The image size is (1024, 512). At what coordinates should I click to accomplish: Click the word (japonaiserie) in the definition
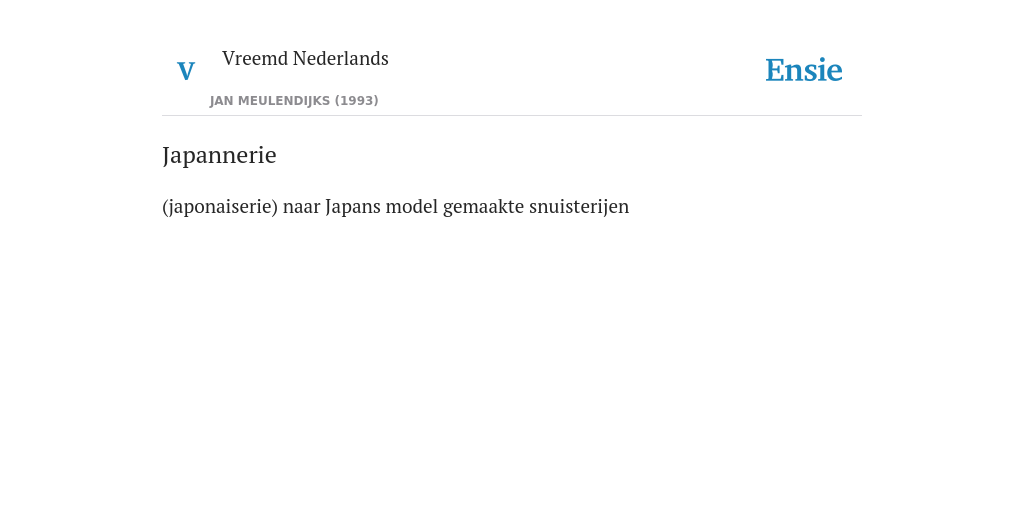[x=220, y=207]
